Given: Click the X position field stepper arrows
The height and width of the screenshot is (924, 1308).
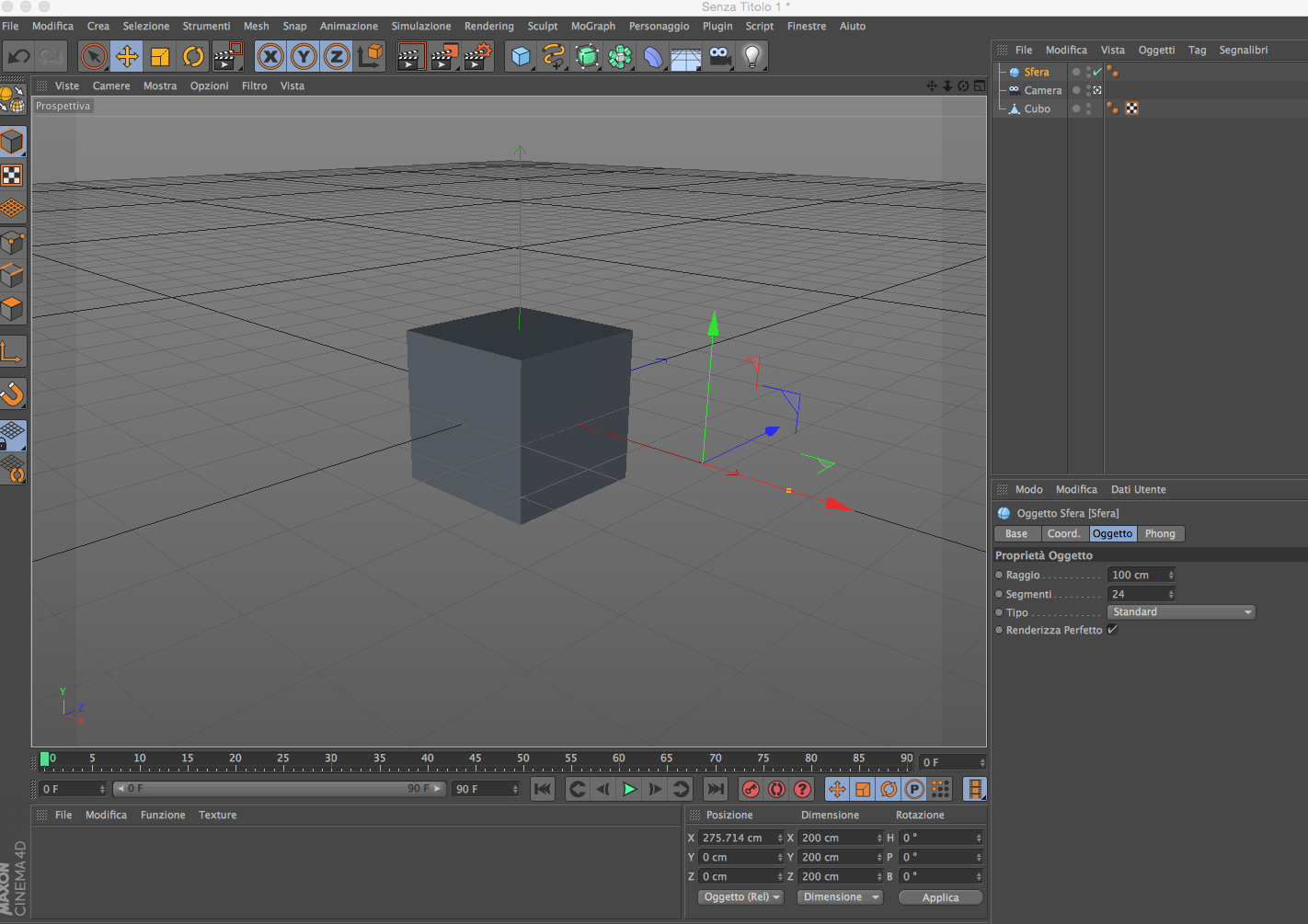Looking at the screenshot, I should [x=780, y=838].
